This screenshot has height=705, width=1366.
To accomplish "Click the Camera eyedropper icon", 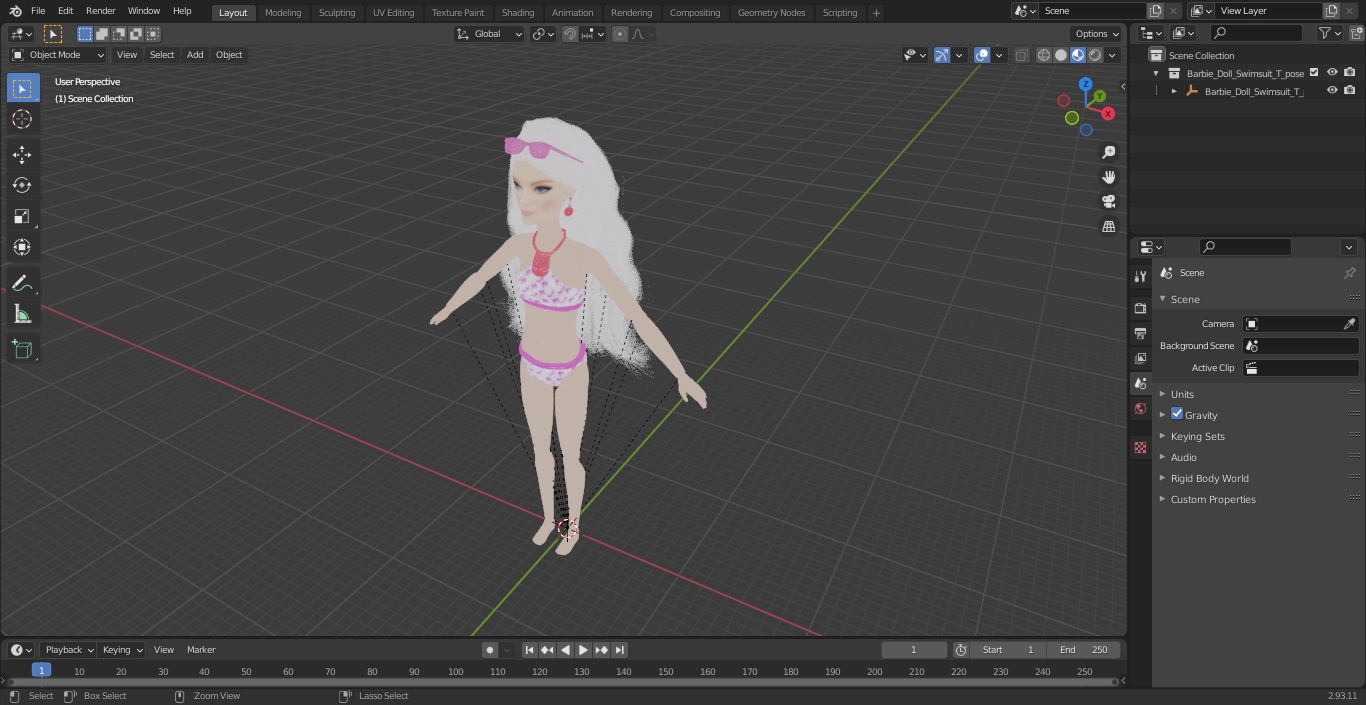I will (1349, 324).
